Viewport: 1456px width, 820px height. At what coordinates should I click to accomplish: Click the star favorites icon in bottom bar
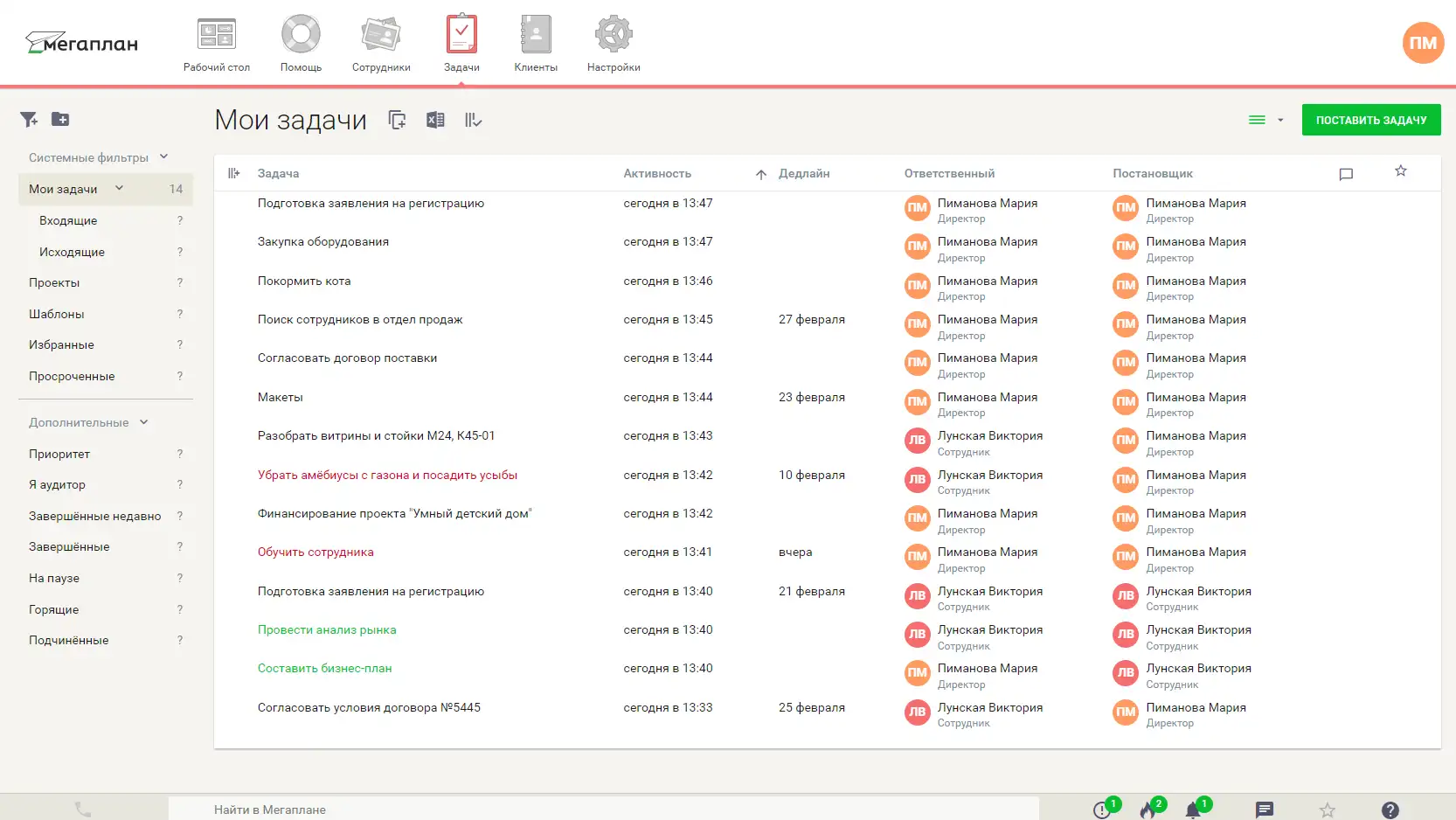click(1328, 810)
